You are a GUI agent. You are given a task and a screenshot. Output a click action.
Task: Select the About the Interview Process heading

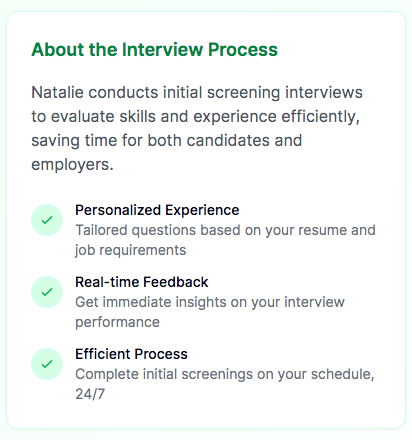pos(154,50)
